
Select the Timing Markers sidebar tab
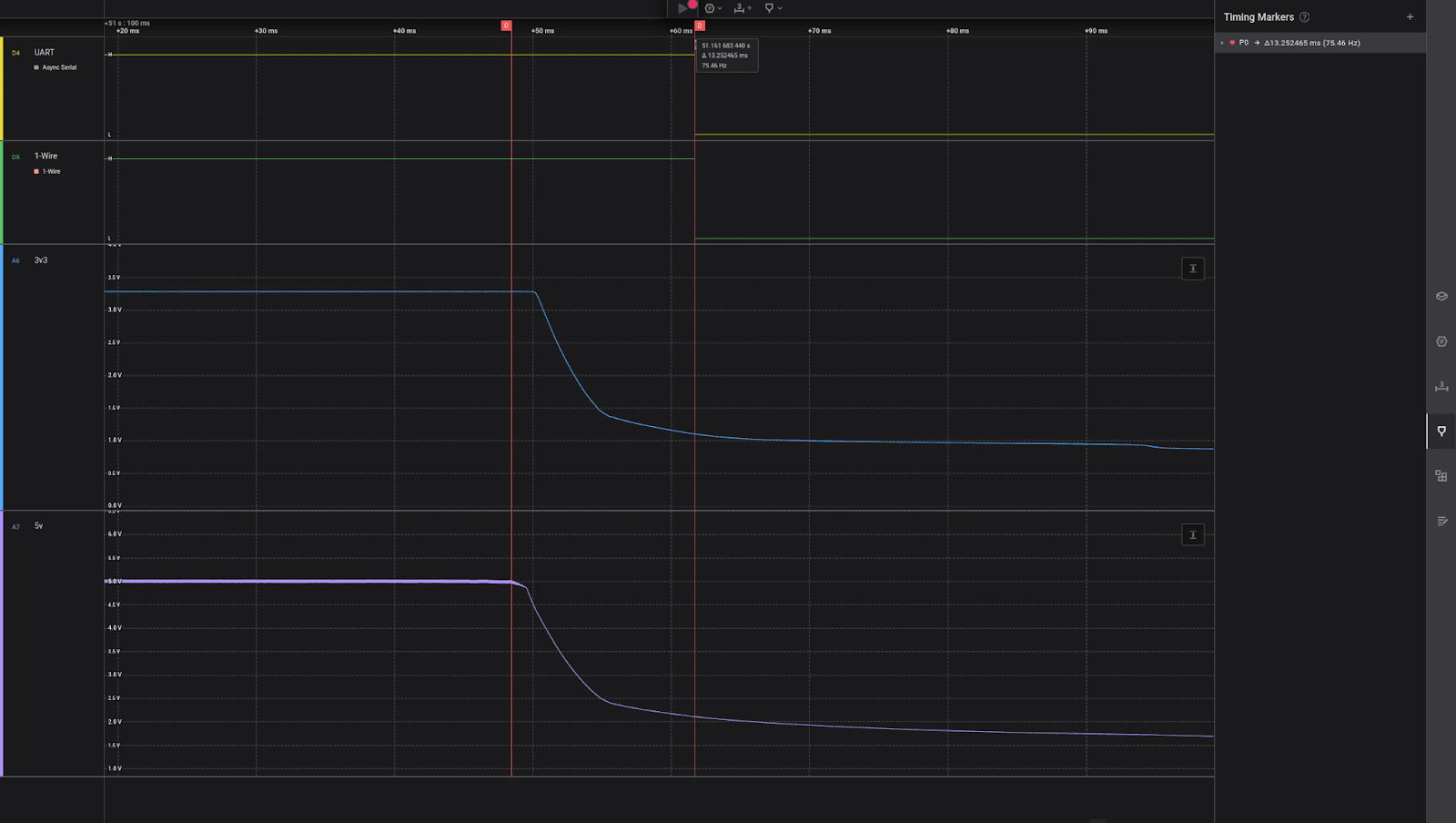pyautogui.click(x=1441, y=431)
